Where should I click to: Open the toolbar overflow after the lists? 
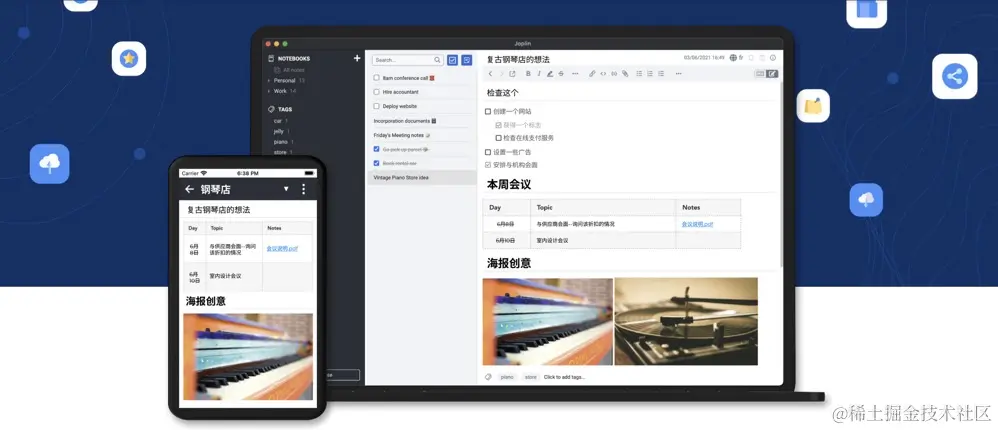678,74
